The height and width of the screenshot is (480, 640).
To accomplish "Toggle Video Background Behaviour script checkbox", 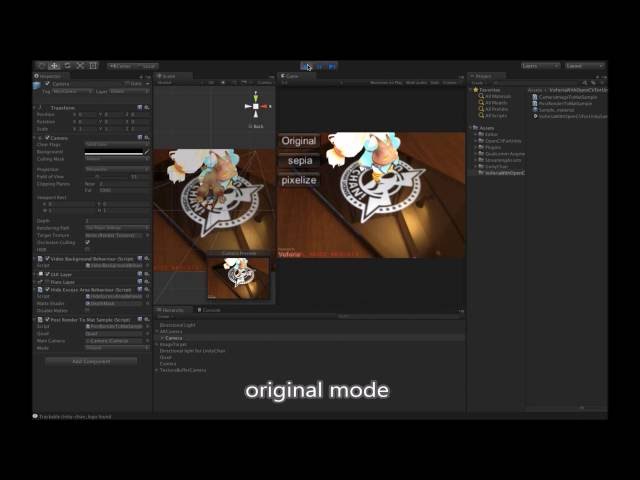I will coord(47,259).
